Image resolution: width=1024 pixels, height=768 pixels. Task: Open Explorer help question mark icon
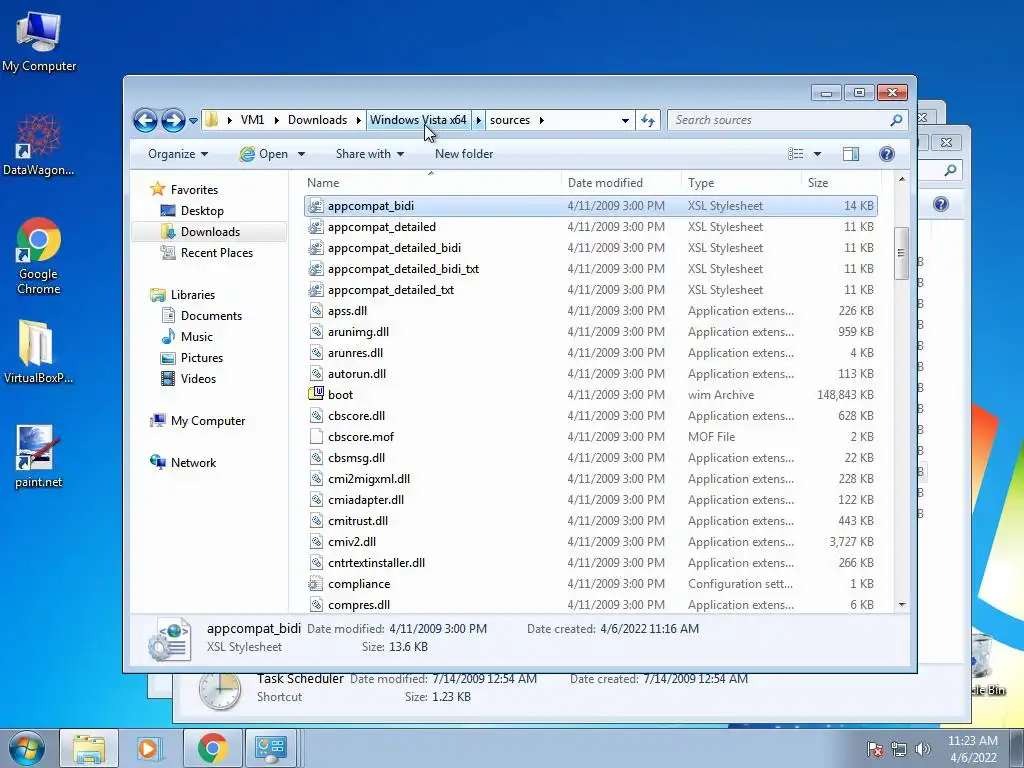(x=886, y=154)
